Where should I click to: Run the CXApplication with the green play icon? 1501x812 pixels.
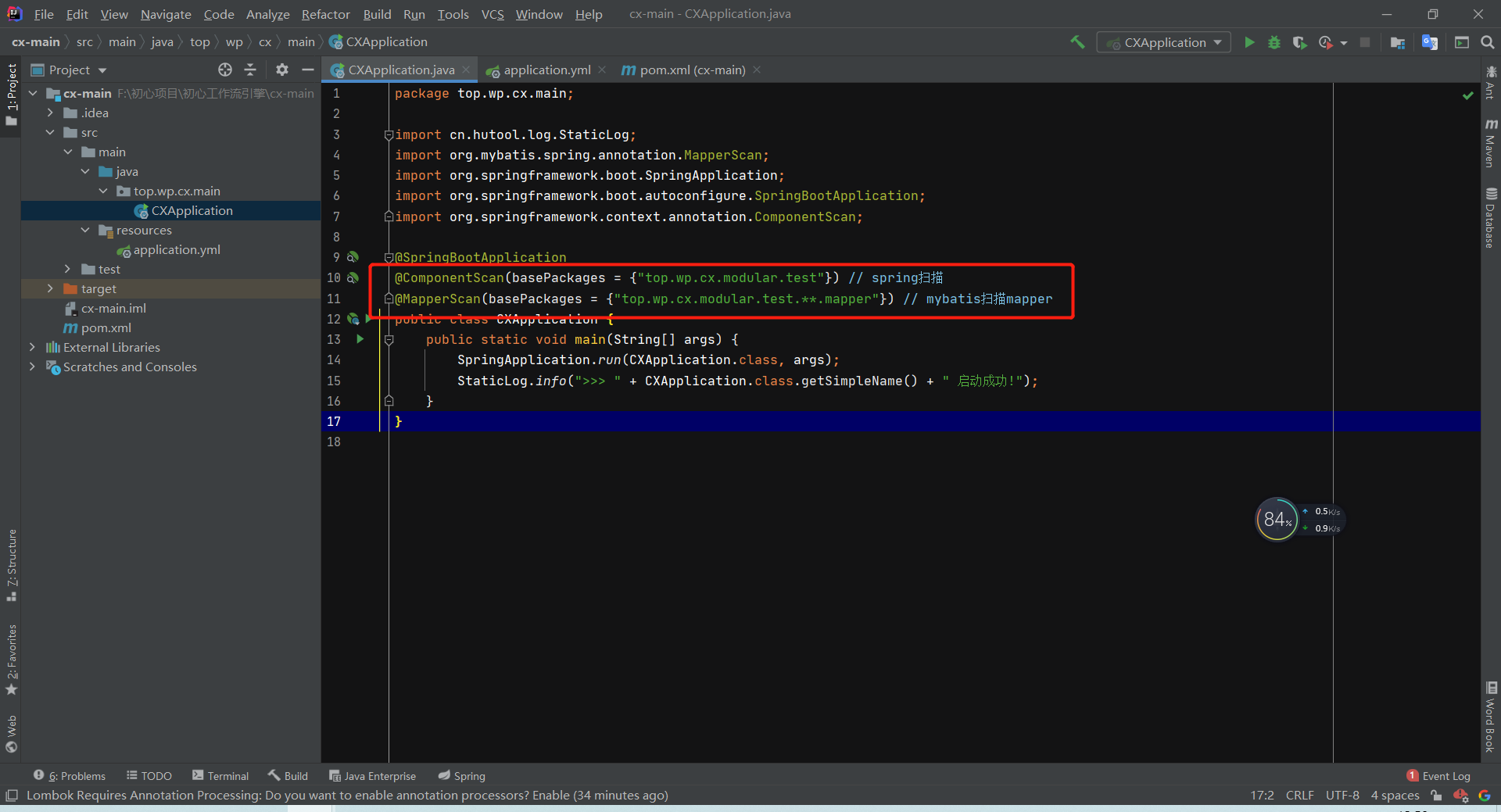(x=1249, y=42)
